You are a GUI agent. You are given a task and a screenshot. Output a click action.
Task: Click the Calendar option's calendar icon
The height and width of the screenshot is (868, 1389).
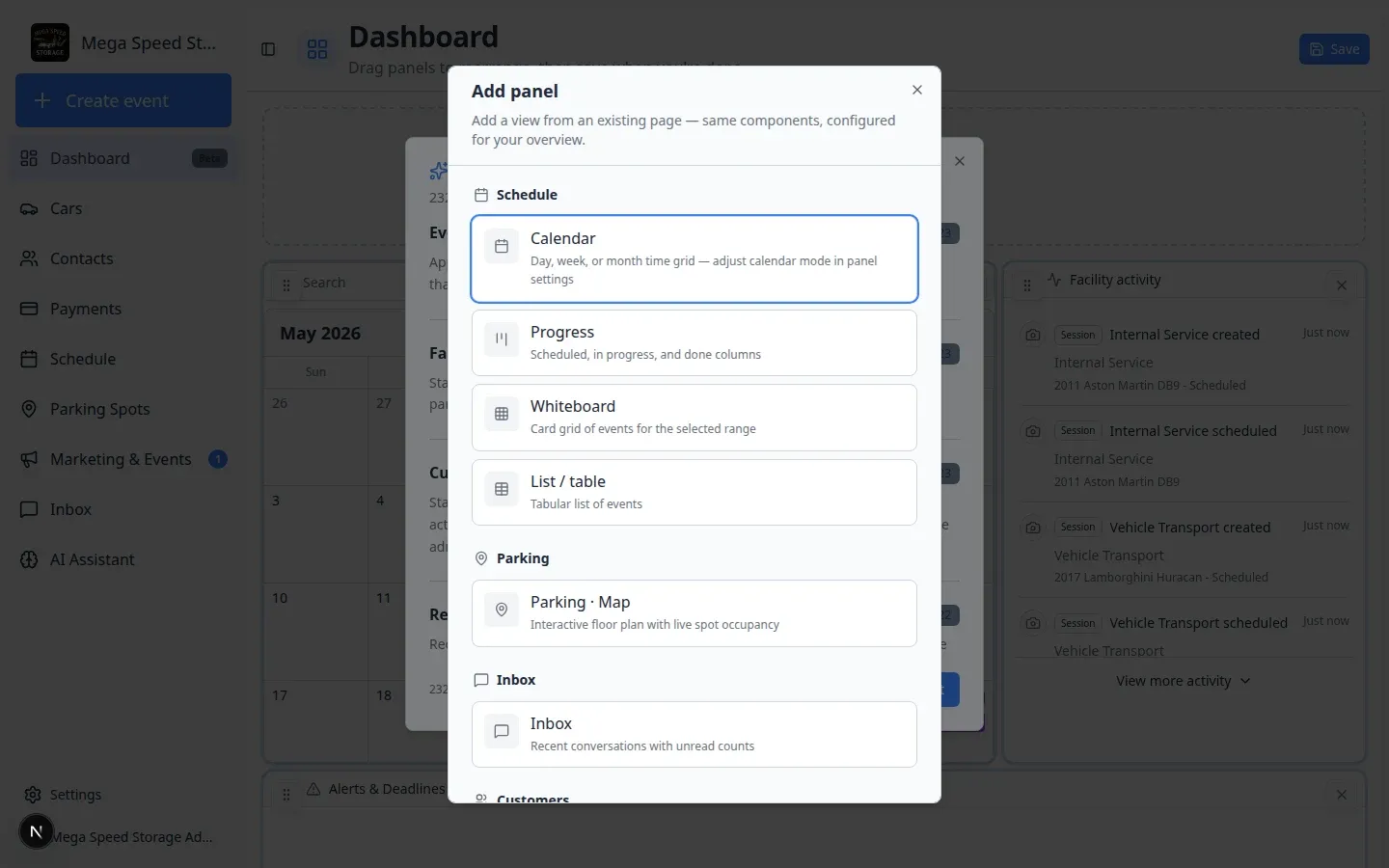pyautogui.click(x=502, y=246)
